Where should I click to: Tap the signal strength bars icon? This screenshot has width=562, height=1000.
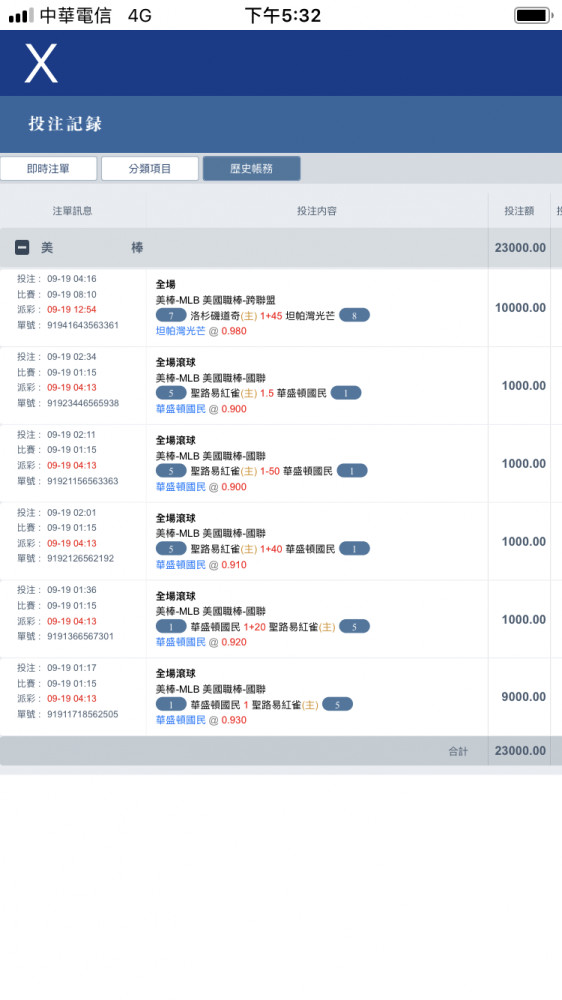[21, 15]
